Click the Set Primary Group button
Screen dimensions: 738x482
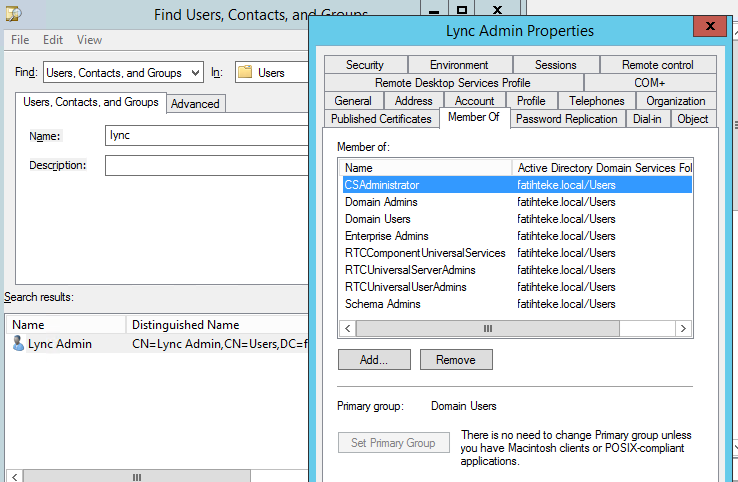[393, 442]
